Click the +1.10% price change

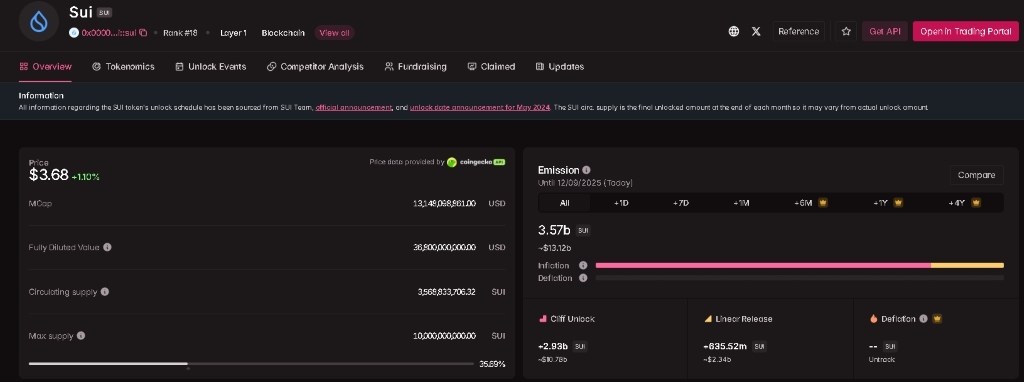pos(86,177)
